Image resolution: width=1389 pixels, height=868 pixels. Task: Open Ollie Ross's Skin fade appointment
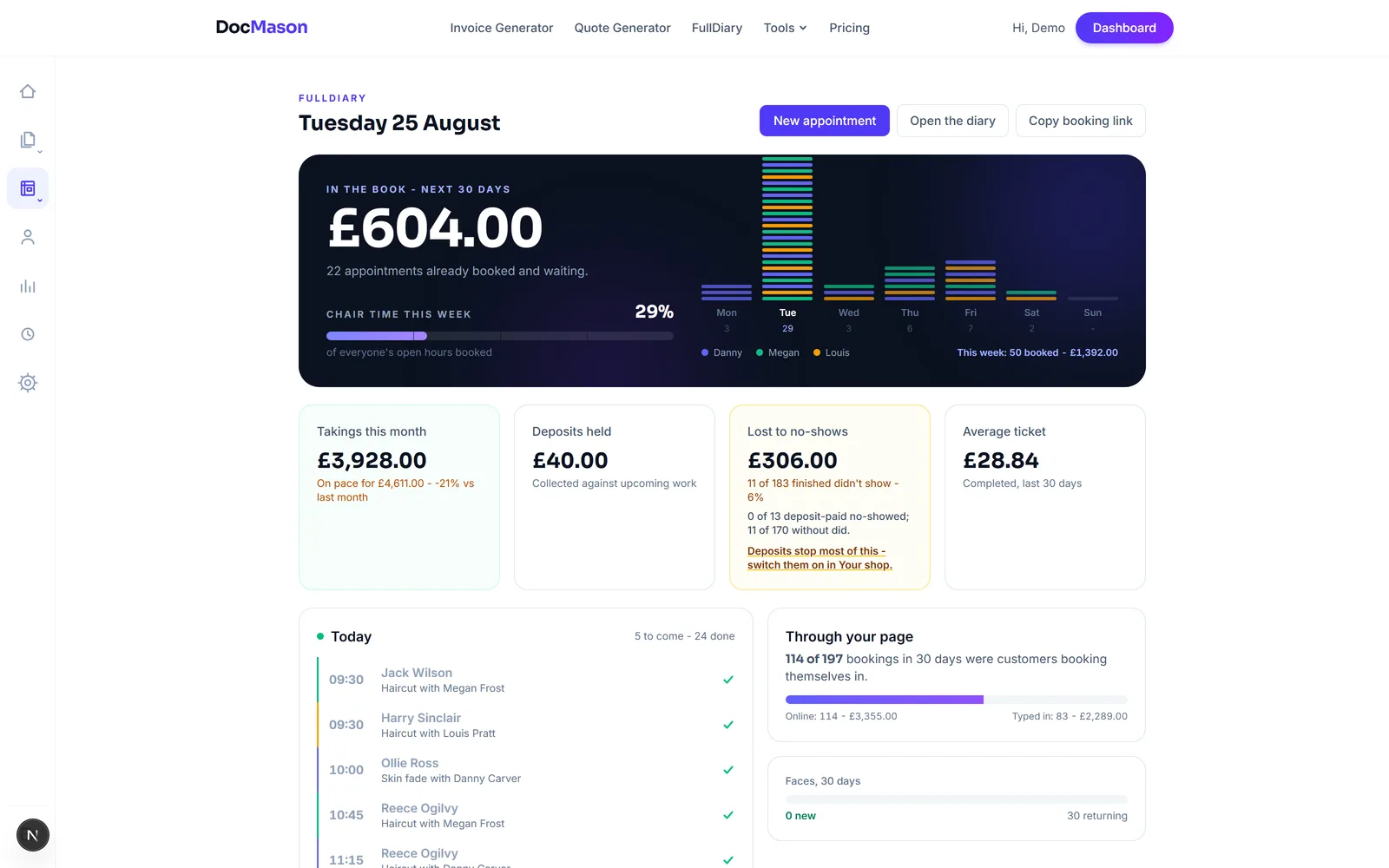click(526, 770)
